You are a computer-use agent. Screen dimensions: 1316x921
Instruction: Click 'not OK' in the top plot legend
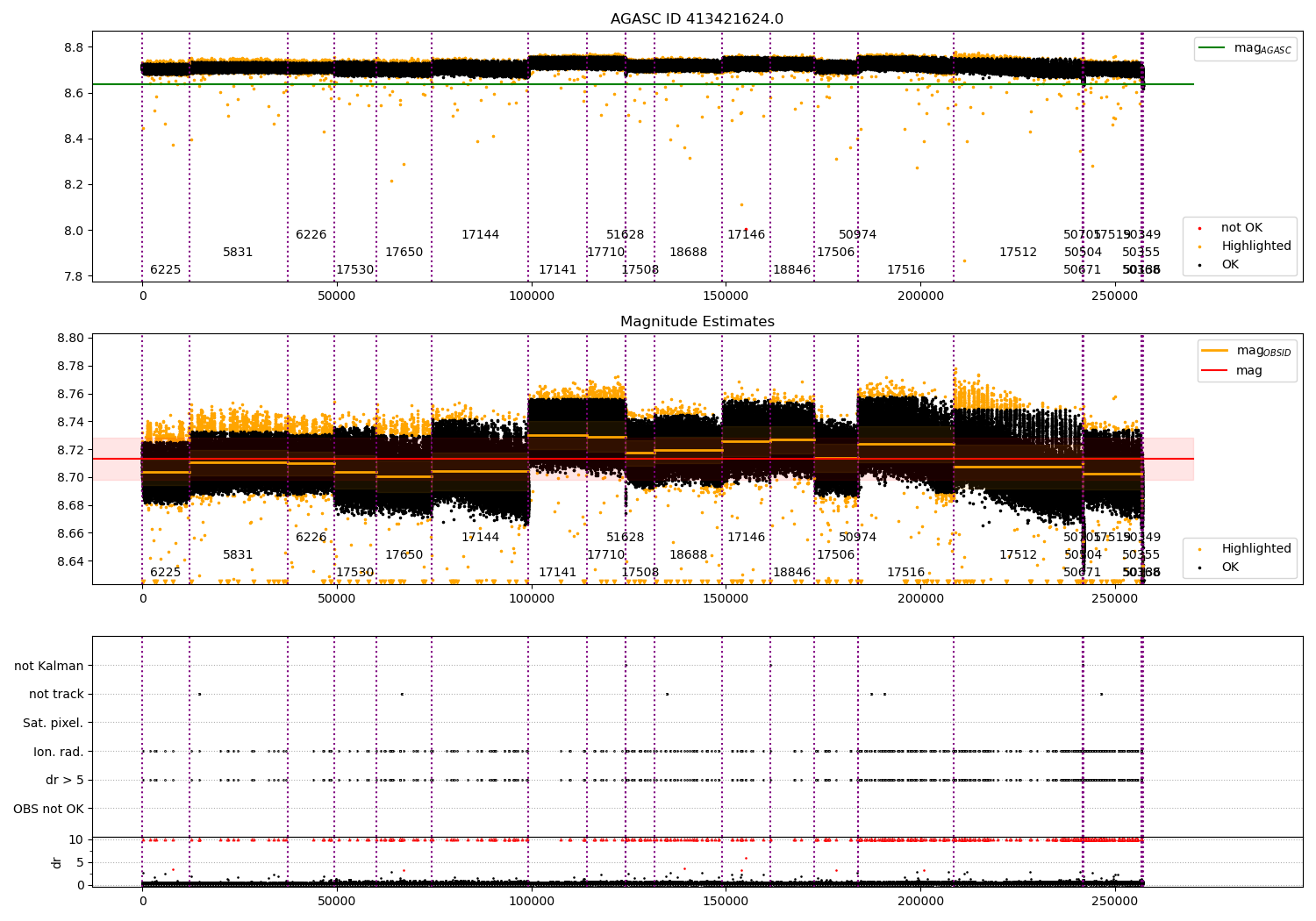1241,228
